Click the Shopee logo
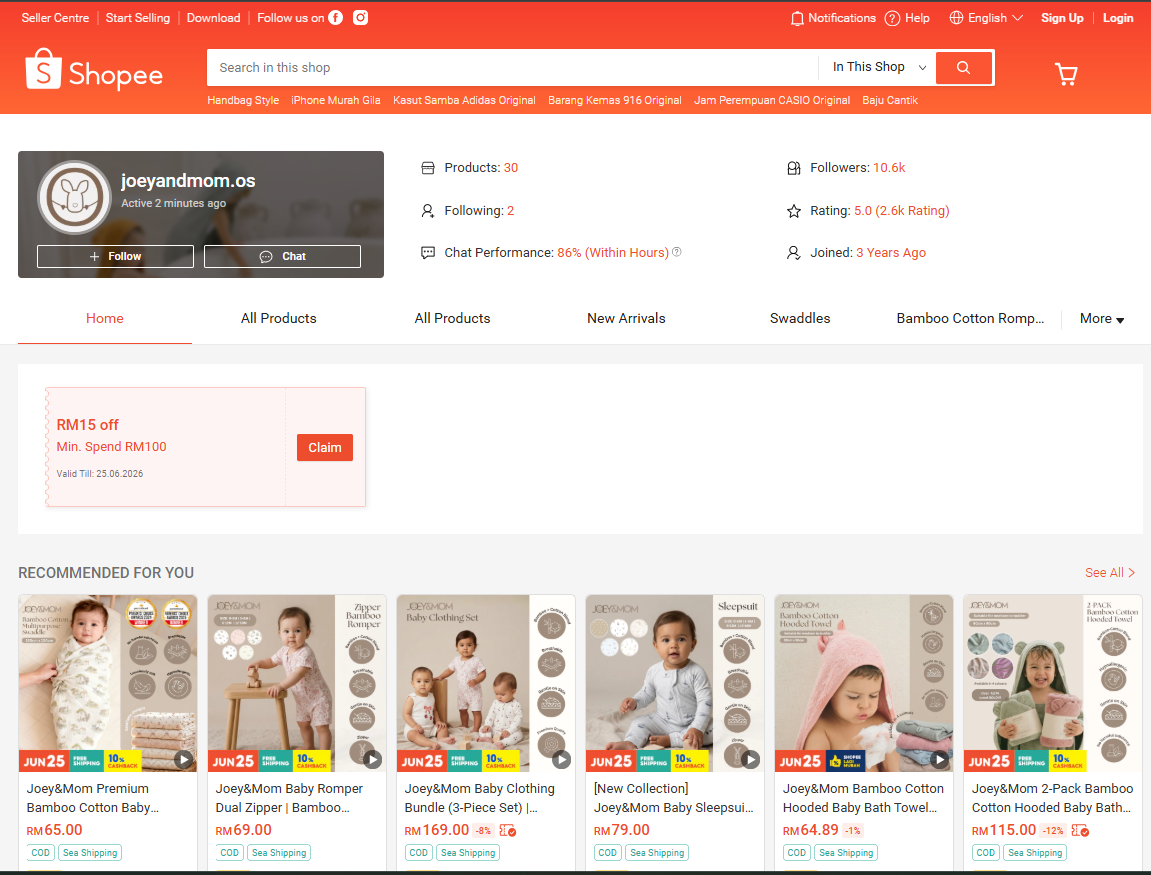The width and height of the screenshot is (1151, 875). 94,70
